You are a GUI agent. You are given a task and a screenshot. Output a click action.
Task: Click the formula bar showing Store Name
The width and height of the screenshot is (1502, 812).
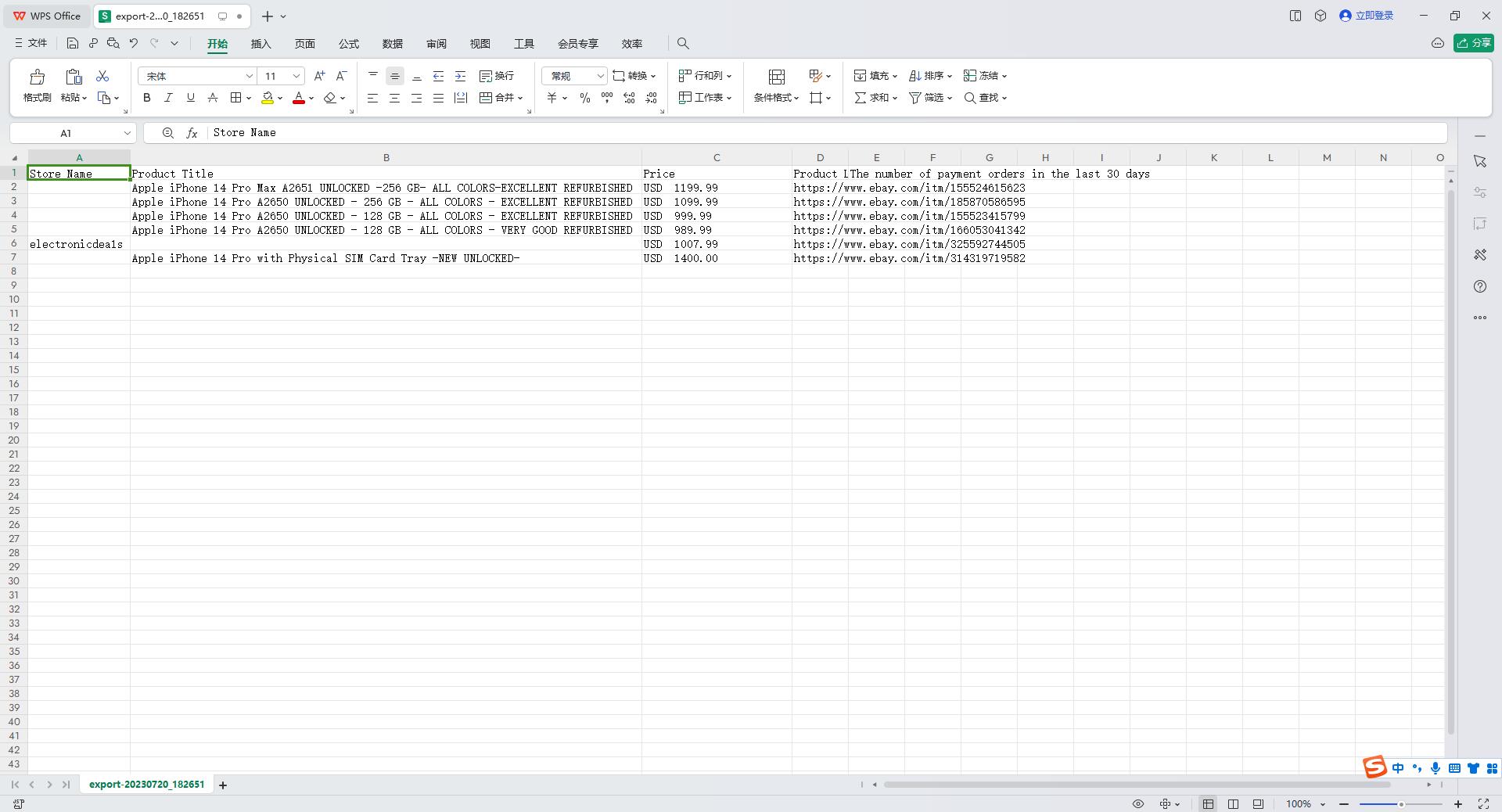point(828,133)
